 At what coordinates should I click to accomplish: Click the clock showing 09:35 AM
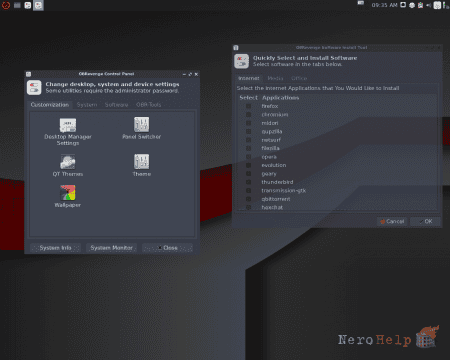[x=384, y=5]
